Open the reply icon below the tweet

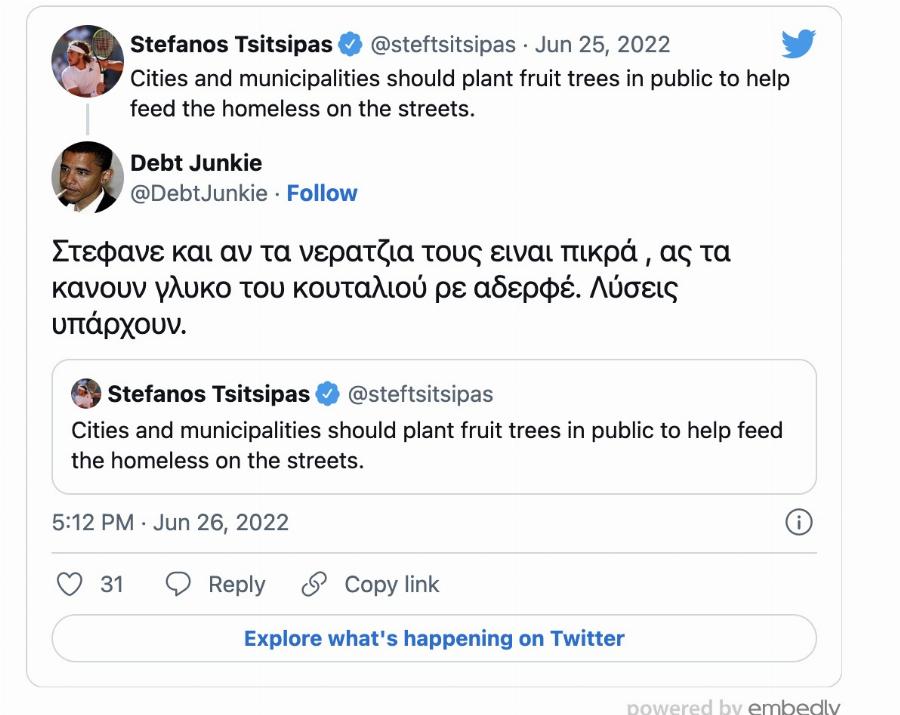click(180, 584)
